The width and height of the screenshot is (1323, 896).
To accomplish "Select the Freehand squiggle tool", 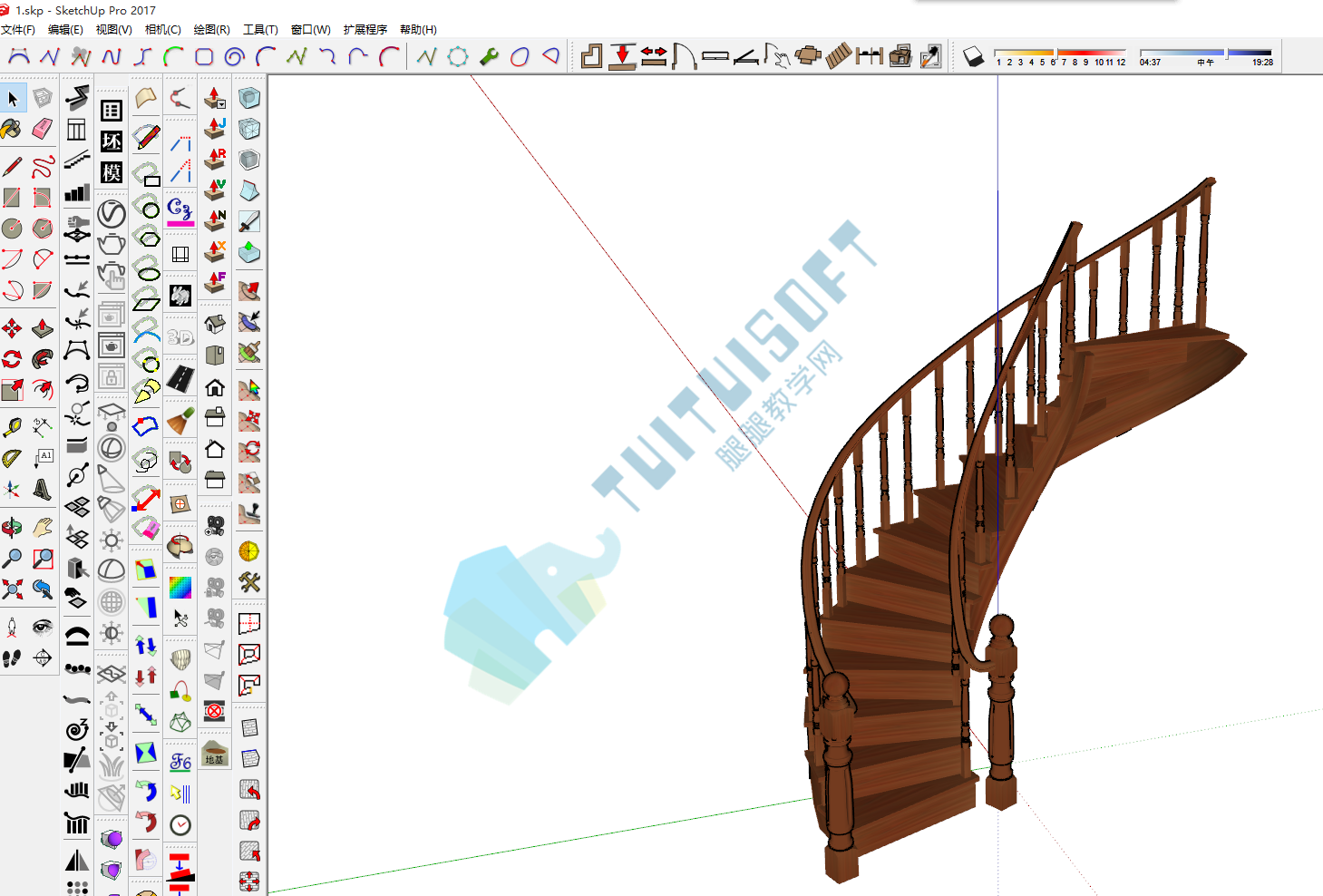I will [x=43, y=167].
